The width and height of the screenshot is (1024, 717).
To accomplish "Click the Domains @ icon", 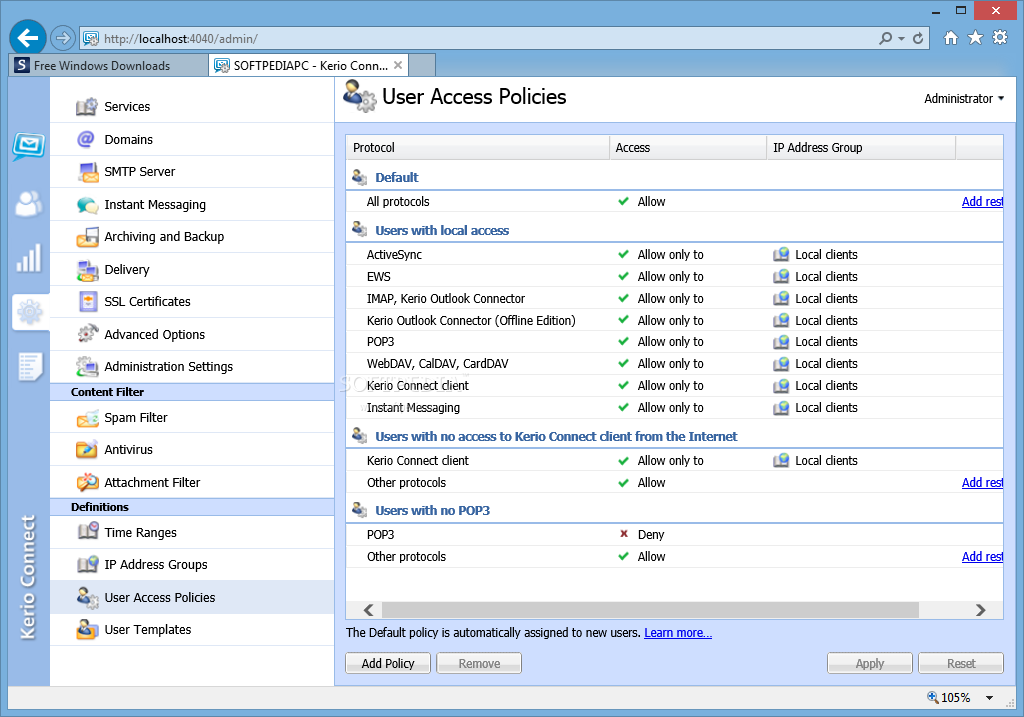I will (x=86, y=139).
